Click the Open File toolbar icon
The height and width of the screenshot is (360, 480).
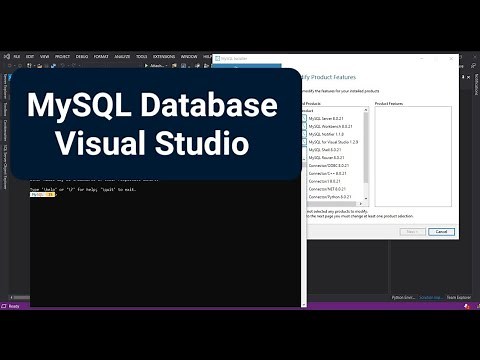point(40,66)
